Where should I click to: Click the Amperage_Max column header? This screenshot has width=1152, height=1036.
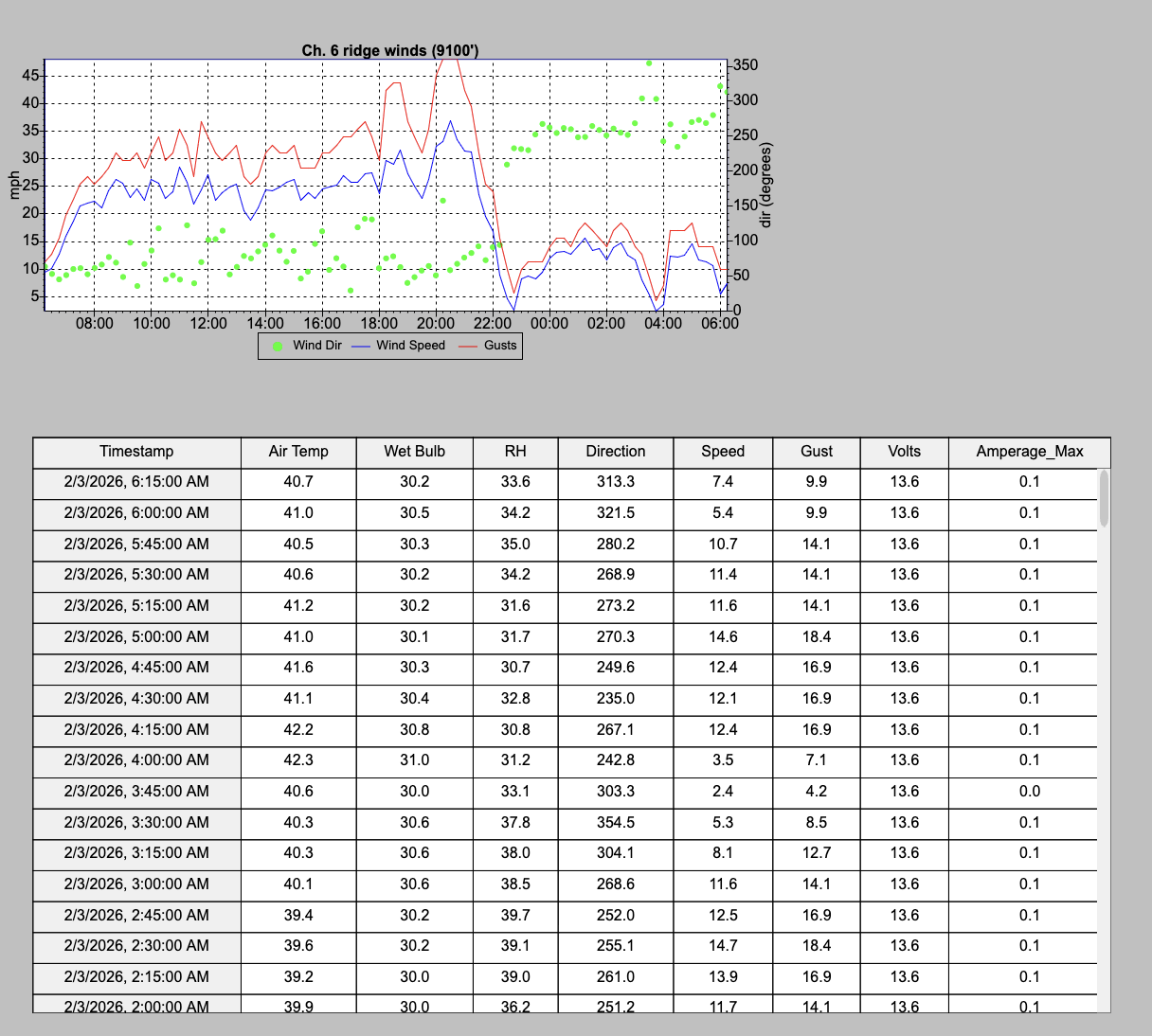(1030, 452)
